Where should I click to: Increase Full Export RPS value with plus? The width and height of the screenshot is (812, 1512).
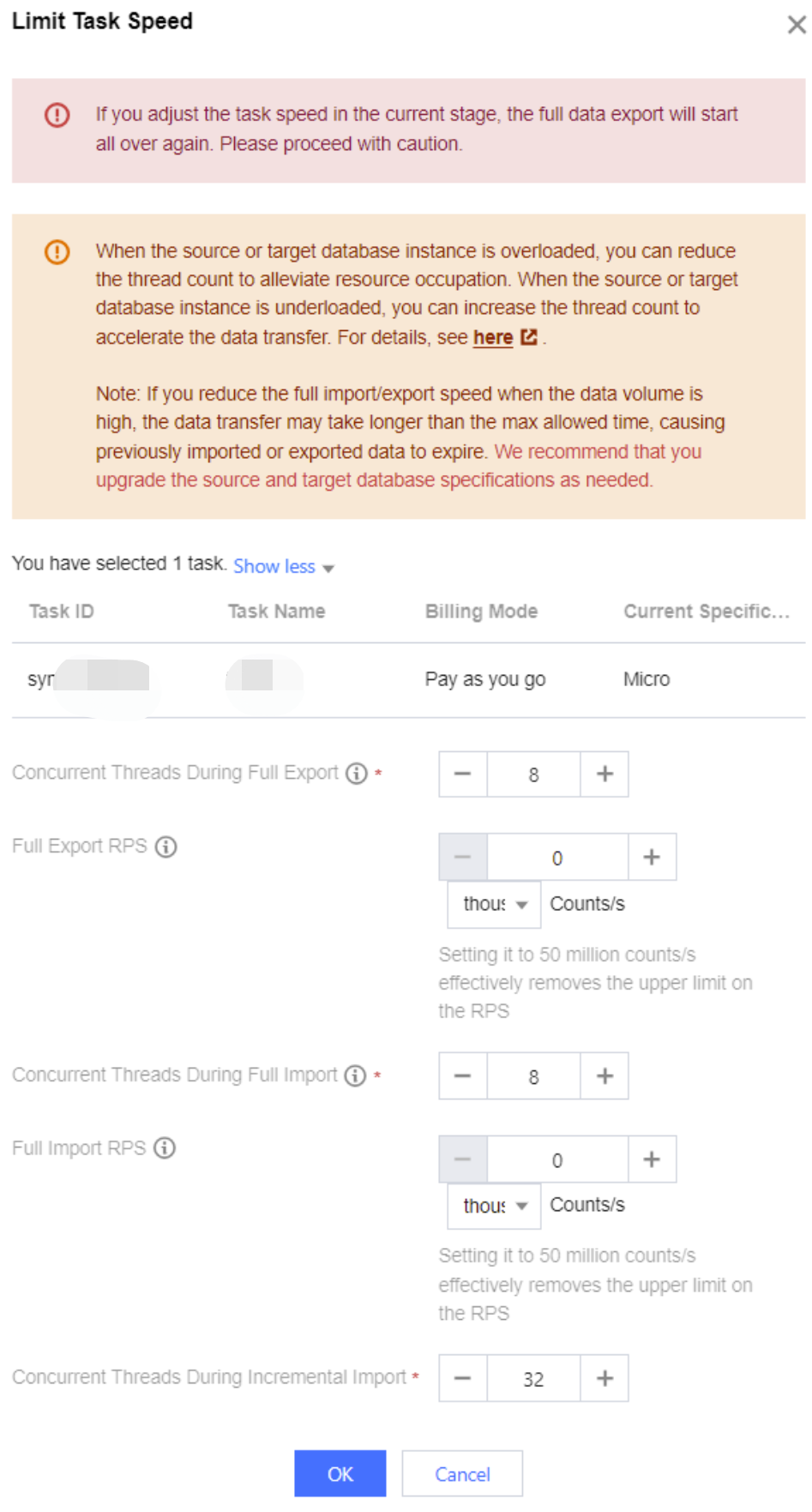(652, 857)
